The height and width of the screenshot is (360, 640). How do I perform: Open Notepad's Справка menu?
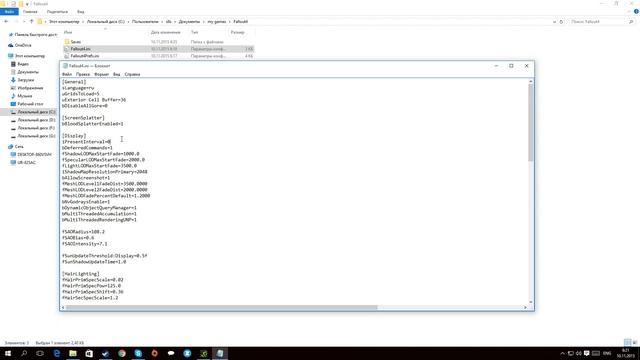point(132,74)
